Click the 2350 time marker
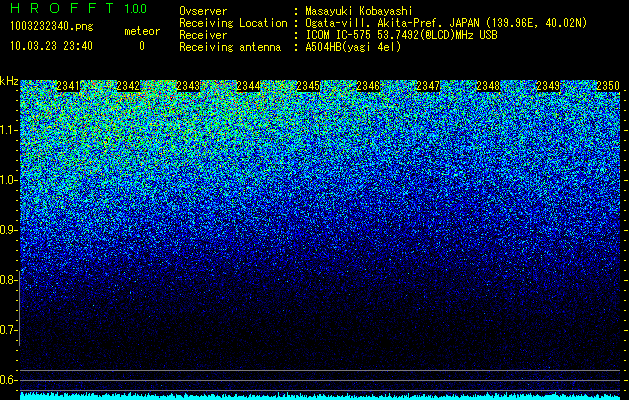629x400 pixels. 608,86
